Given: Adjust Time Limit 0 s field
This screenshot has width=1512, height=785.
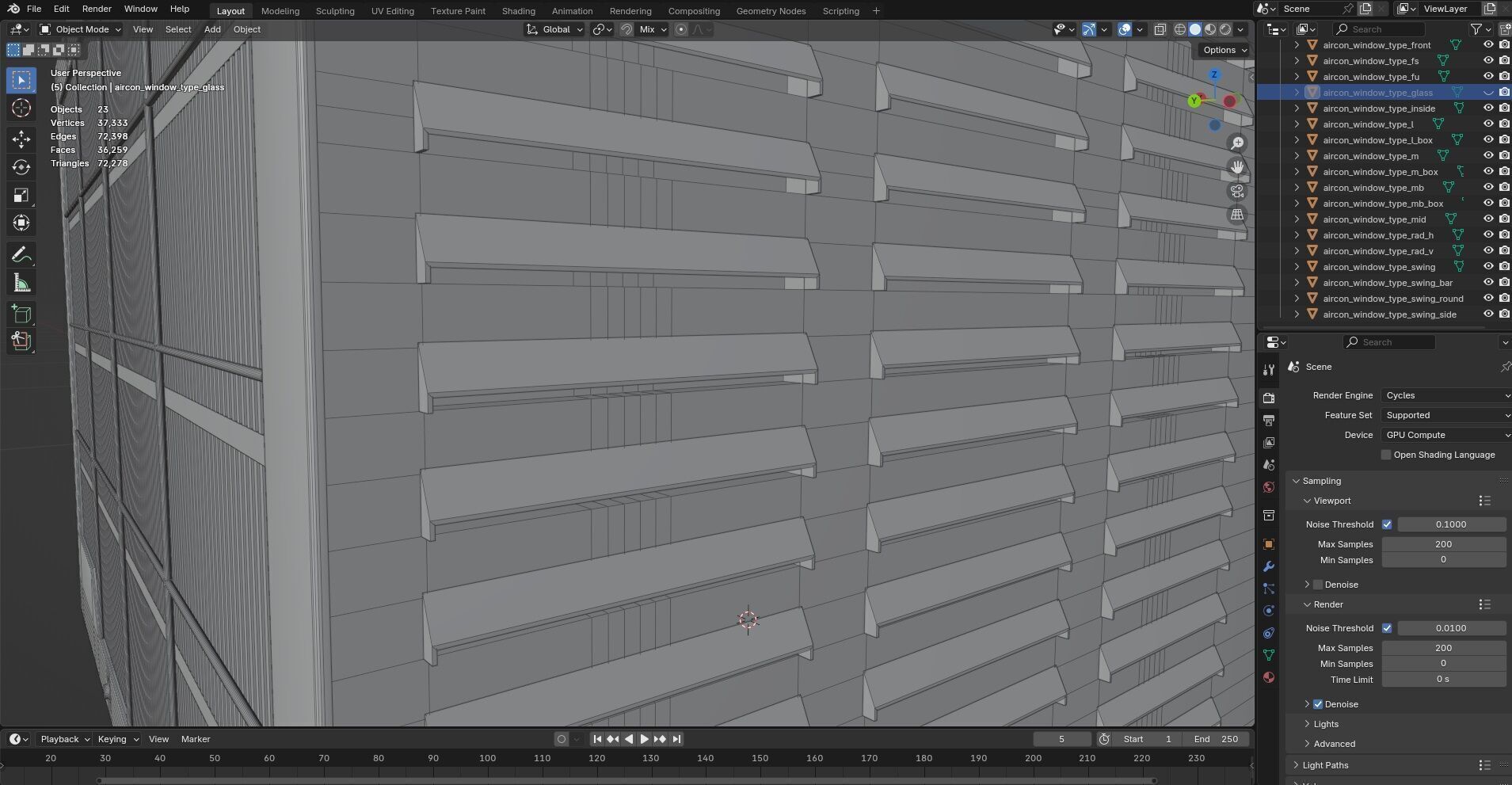Looking at the screenshot, I should (1444, 680).
